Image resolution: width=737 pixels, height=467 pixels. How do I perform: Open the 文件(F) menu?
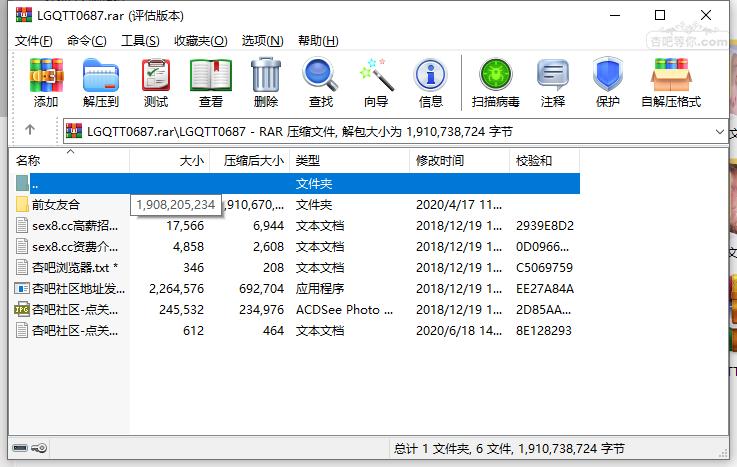(x=33, y=41)
